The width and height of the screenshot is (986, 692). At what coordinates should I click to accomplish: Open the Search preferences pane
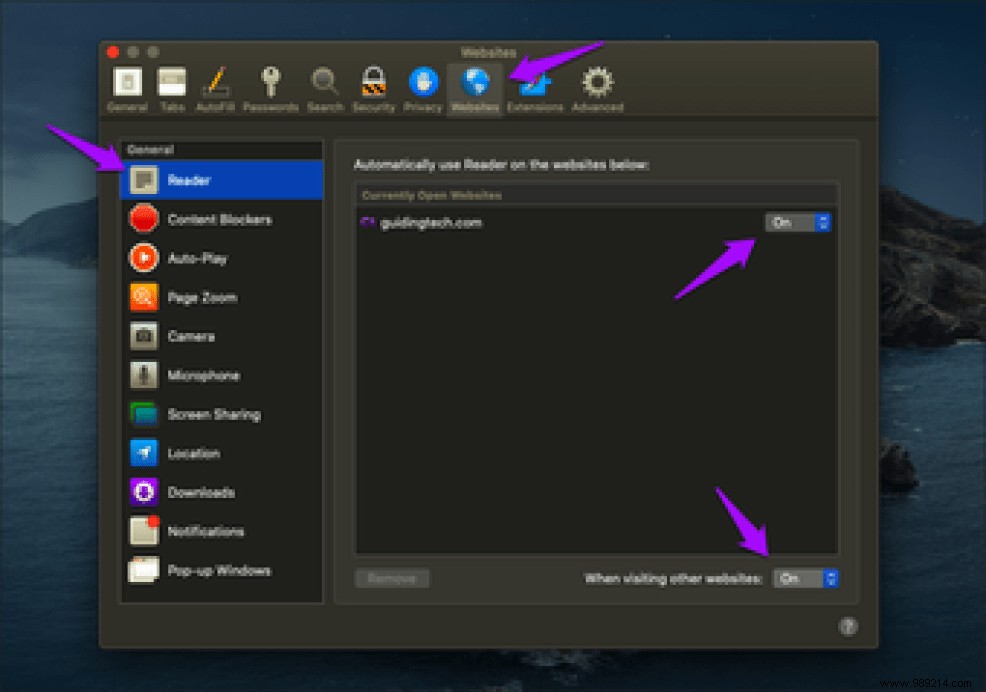[324, 85]
